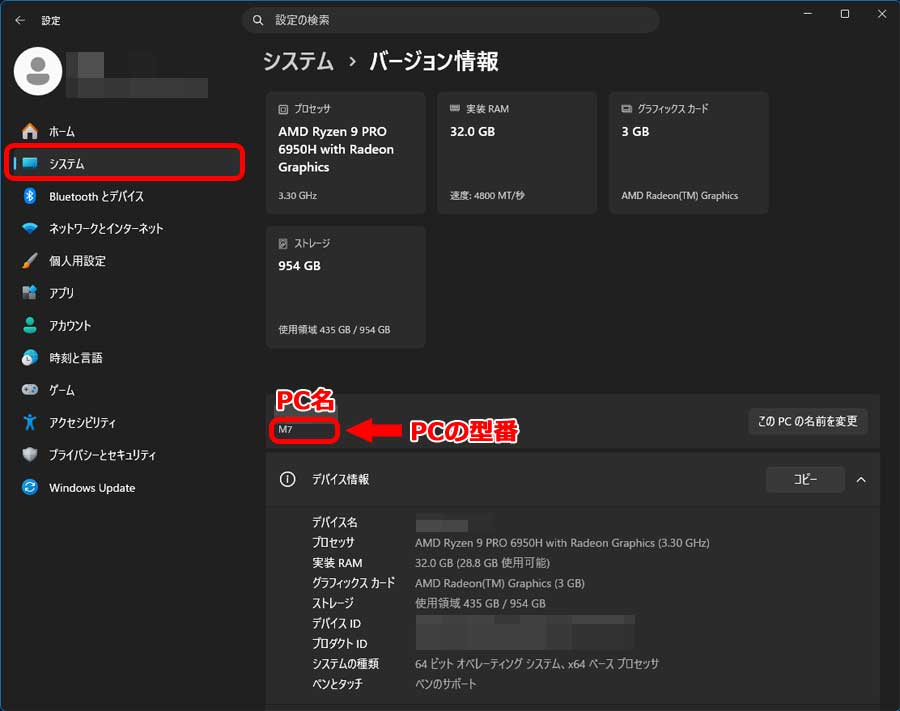The height and width of the screenshot is (711, 900).
Task: Click ペンとタッチ row label
Action: coord(338,684)
